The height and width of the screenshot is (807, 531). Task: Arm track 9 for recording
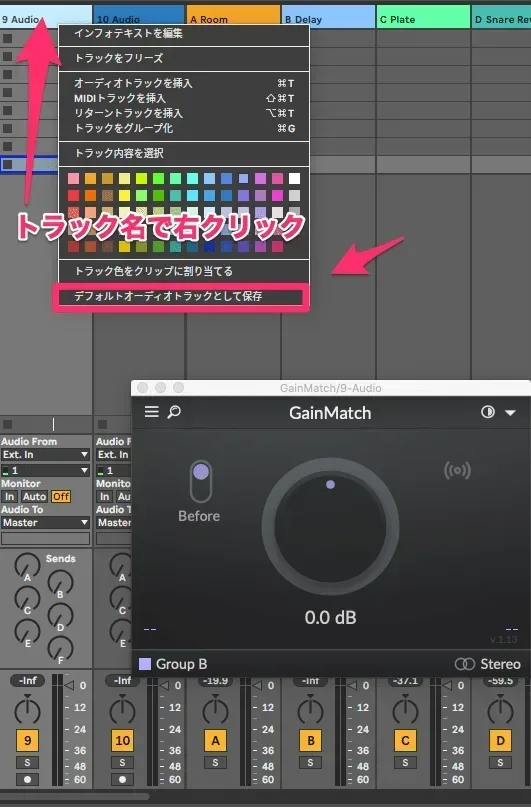tap(27, 779)
